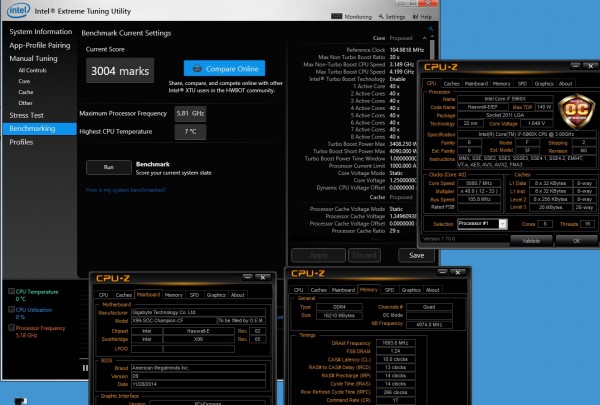The height and width of the screenshot is (405, 600).
Task: Toggle the CPU Temperature monitor checkbox
Action: [11, 291]
